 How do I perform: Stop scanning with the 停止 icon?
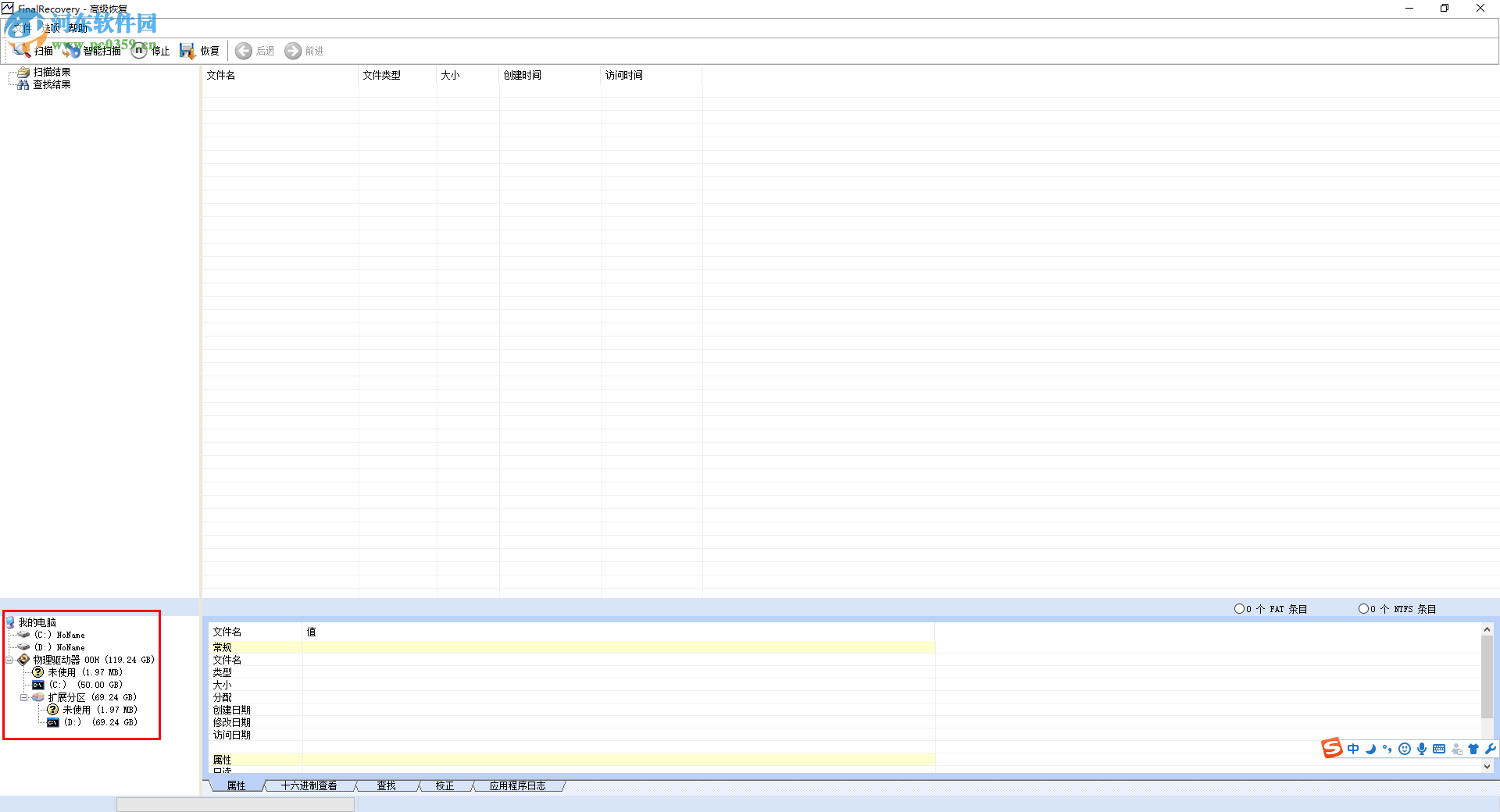139,51
